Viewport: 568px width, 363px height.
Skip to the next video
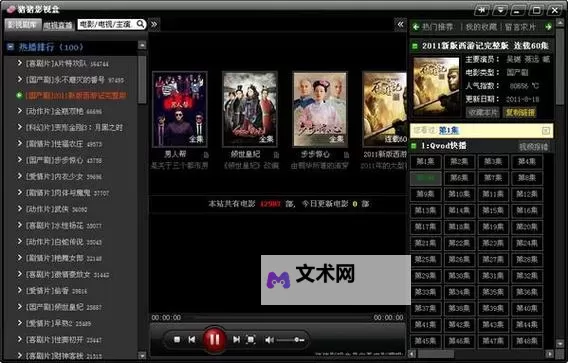236,339
